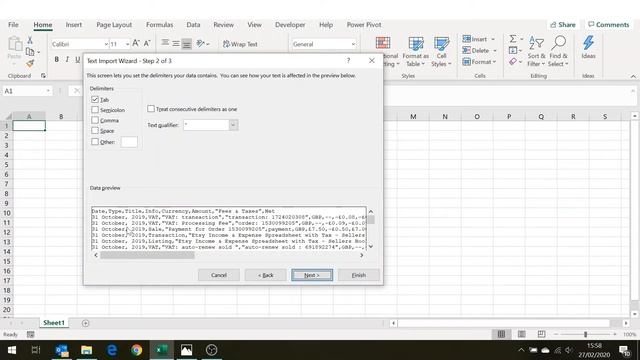Click the Cut scissors icon
640x360 pixels.
click(30, 40)
